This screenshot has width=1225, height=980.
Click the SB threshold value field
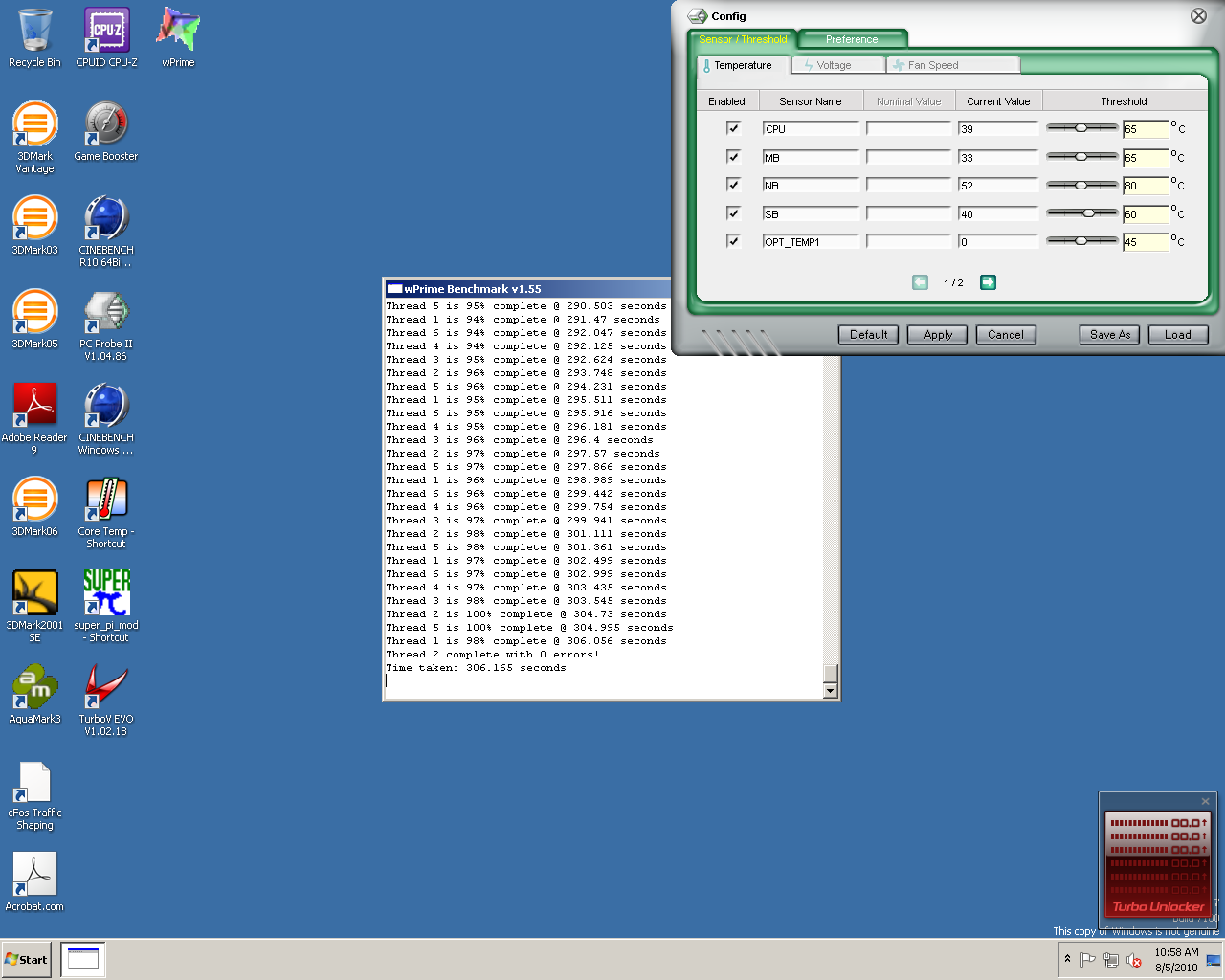pyautogui.click(x=1146, y=214)
